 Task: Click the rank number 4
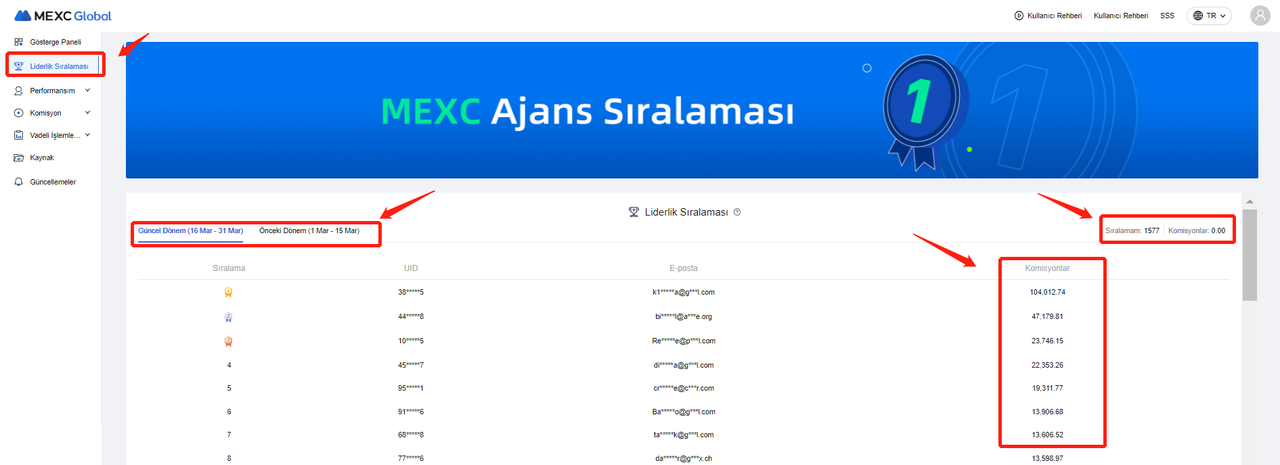(229, 364)
